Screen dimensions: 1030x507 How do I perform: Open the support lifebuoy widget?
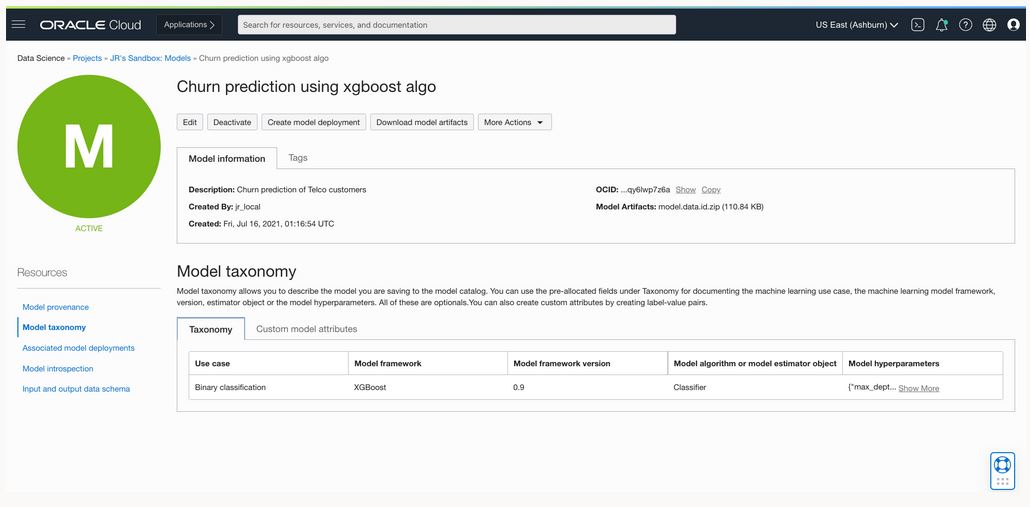(1002, 470)
